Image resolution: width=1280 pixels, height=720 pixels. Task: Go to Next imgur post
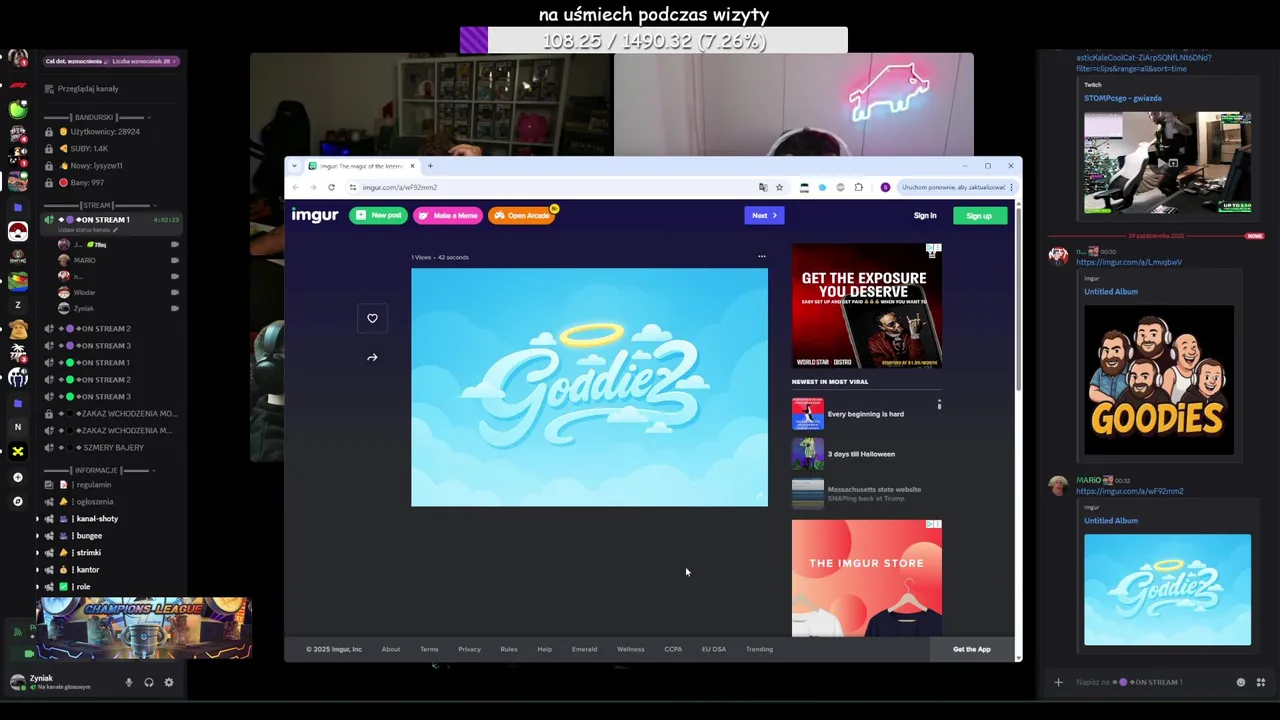click(x=765, y=215)
